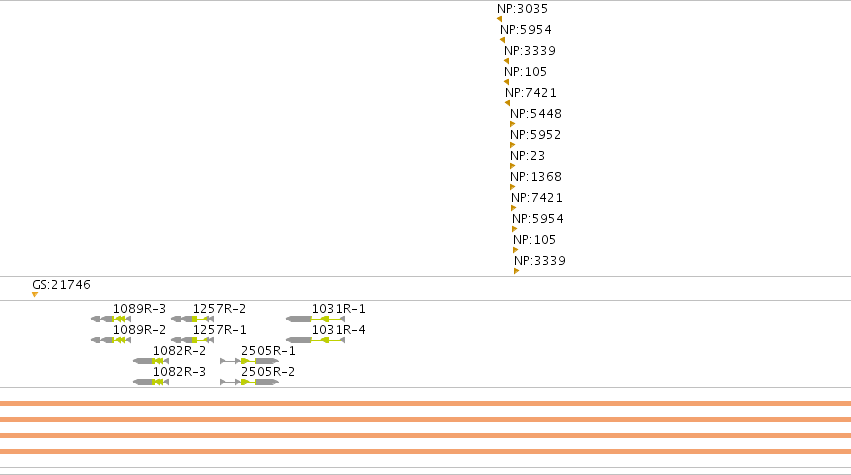Select the 1089R-2 transcript name
The height and width of the screenshot is (475, 851).
coord(139,330)
